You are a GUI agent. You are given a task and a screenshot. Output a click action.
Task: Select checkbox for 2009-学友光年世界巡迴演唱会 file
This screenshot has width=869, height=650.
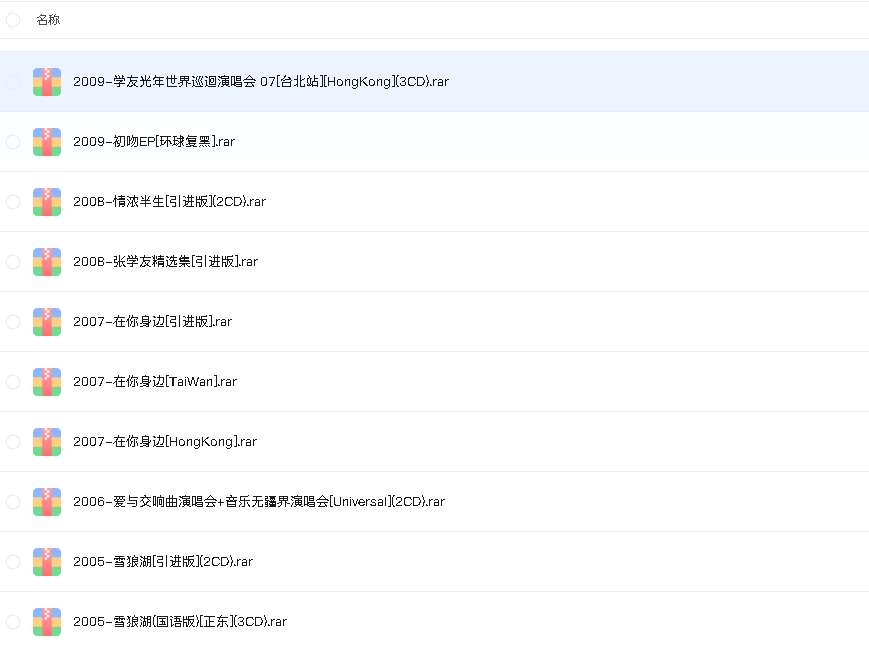(x=13, y=82)
